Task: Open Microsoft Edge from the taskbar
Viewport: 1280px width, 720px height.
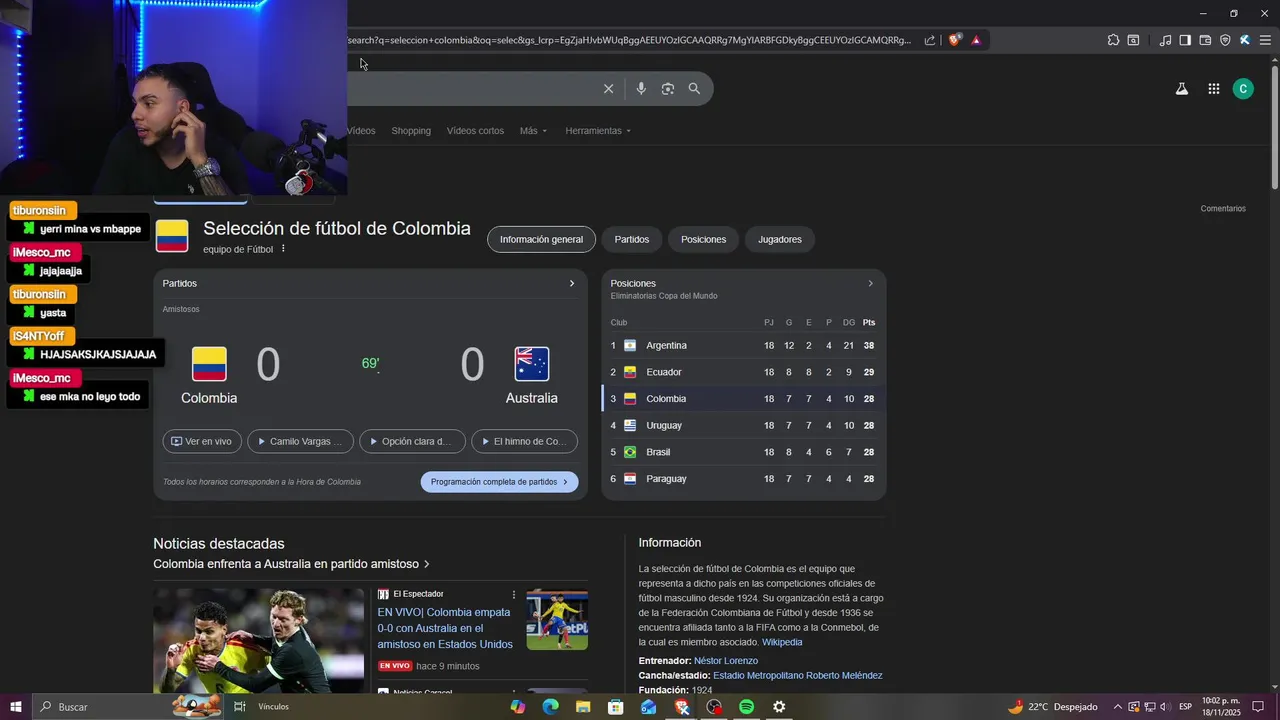Action: (x=550, y=707)
